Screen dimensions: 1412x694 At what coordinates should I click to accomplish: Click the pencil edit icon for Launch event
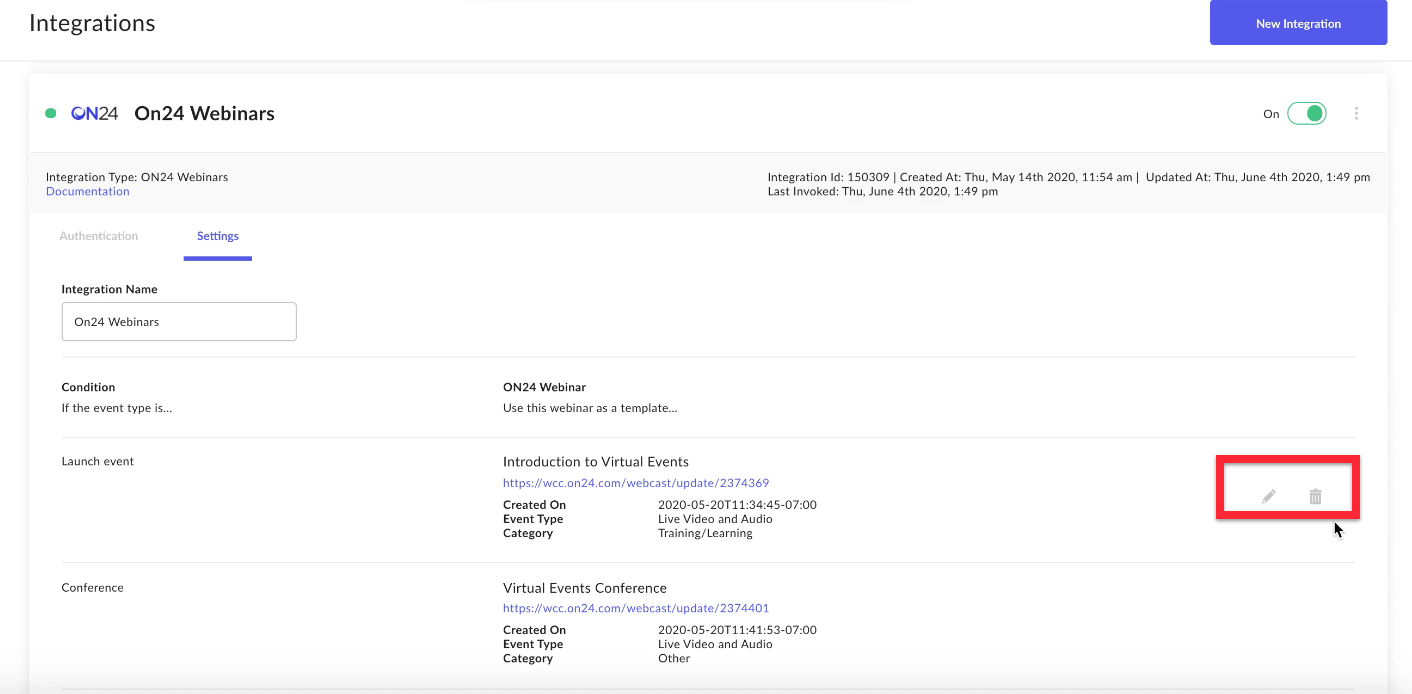coord(1268,496)
